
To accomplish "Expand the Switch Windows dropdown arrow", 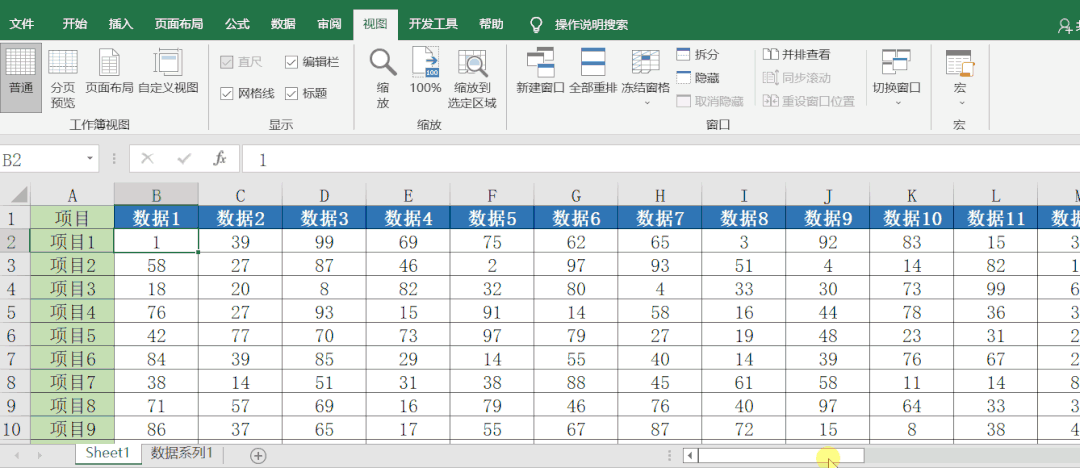I will (x=897, y=103).
